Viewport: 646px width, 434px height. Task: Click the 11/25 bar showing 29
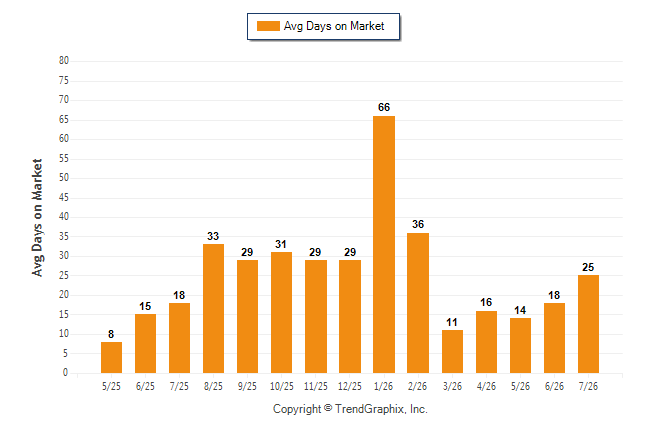(316, 317)
